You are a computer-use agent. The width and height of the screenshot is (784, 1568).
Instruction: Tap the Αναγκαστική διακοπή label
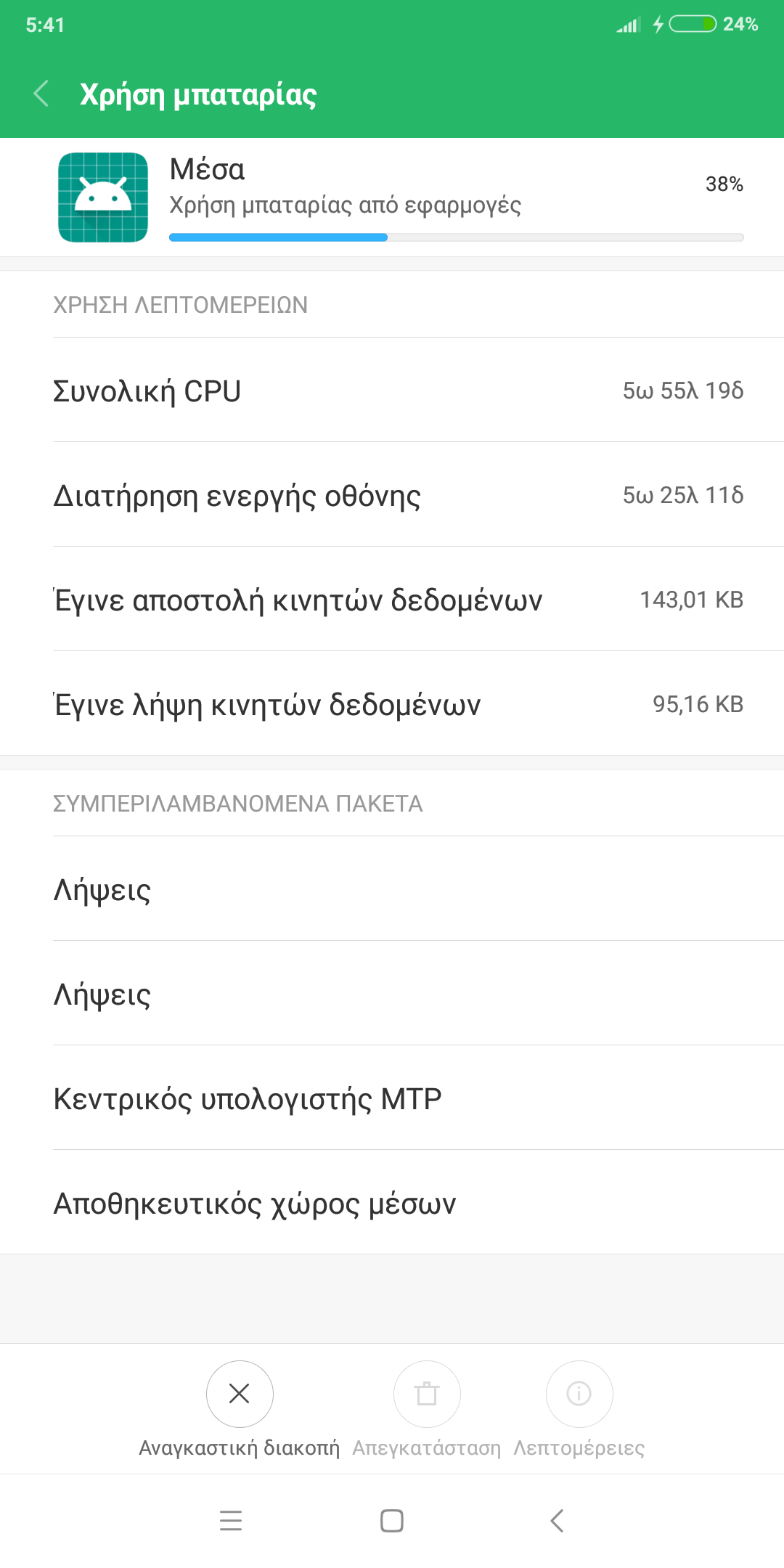[240, 1447]
